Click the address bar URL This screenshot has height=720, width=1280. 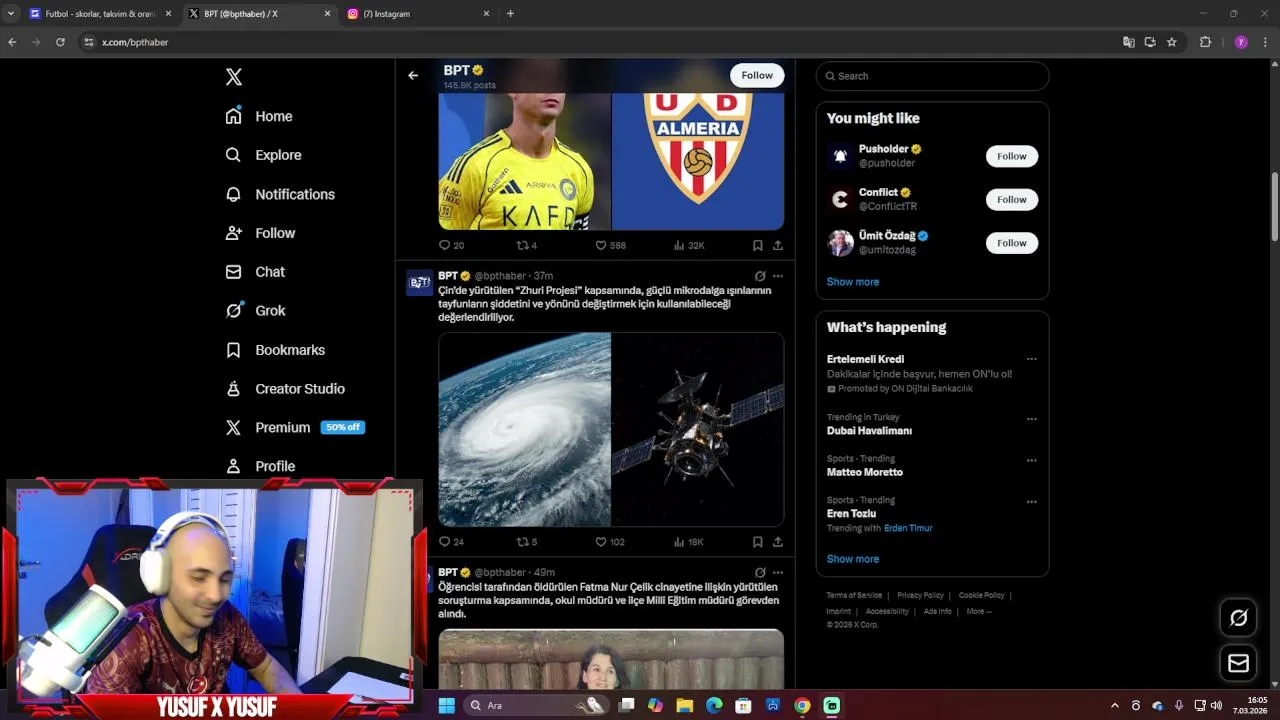click(x=135, y=42)
